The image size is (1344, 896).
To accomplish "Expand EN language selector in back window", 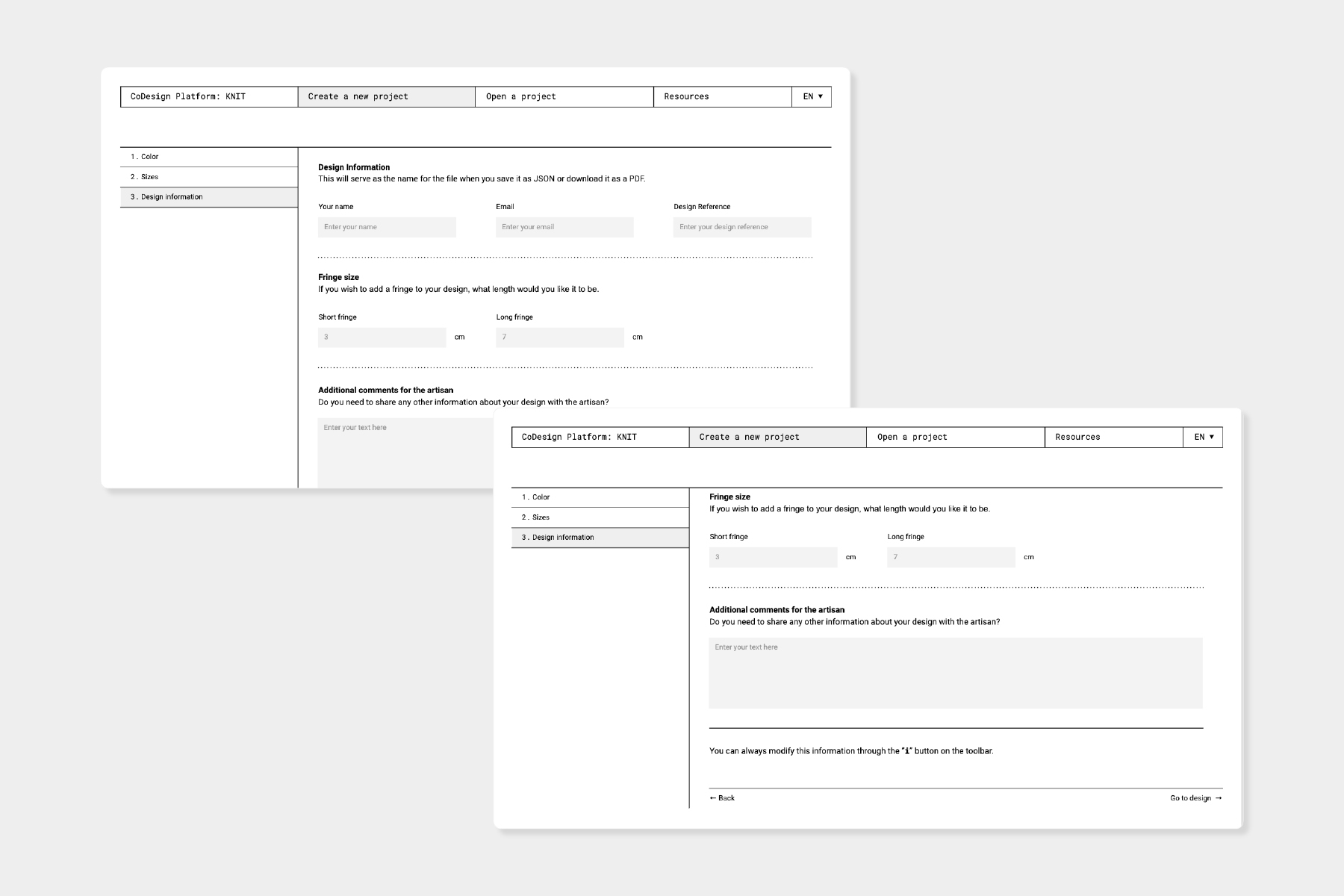I will coord(812,97).
